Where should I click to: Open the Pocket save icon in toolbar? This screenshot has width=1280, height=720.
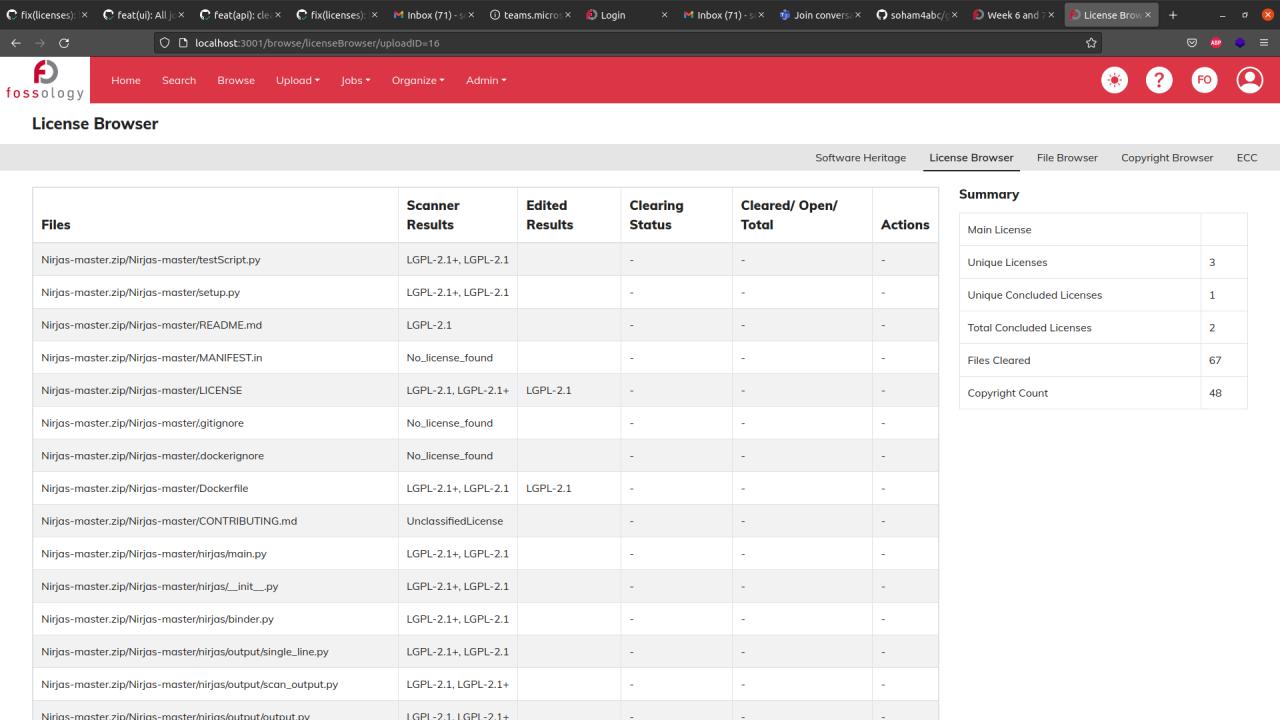click(1191, 43)
